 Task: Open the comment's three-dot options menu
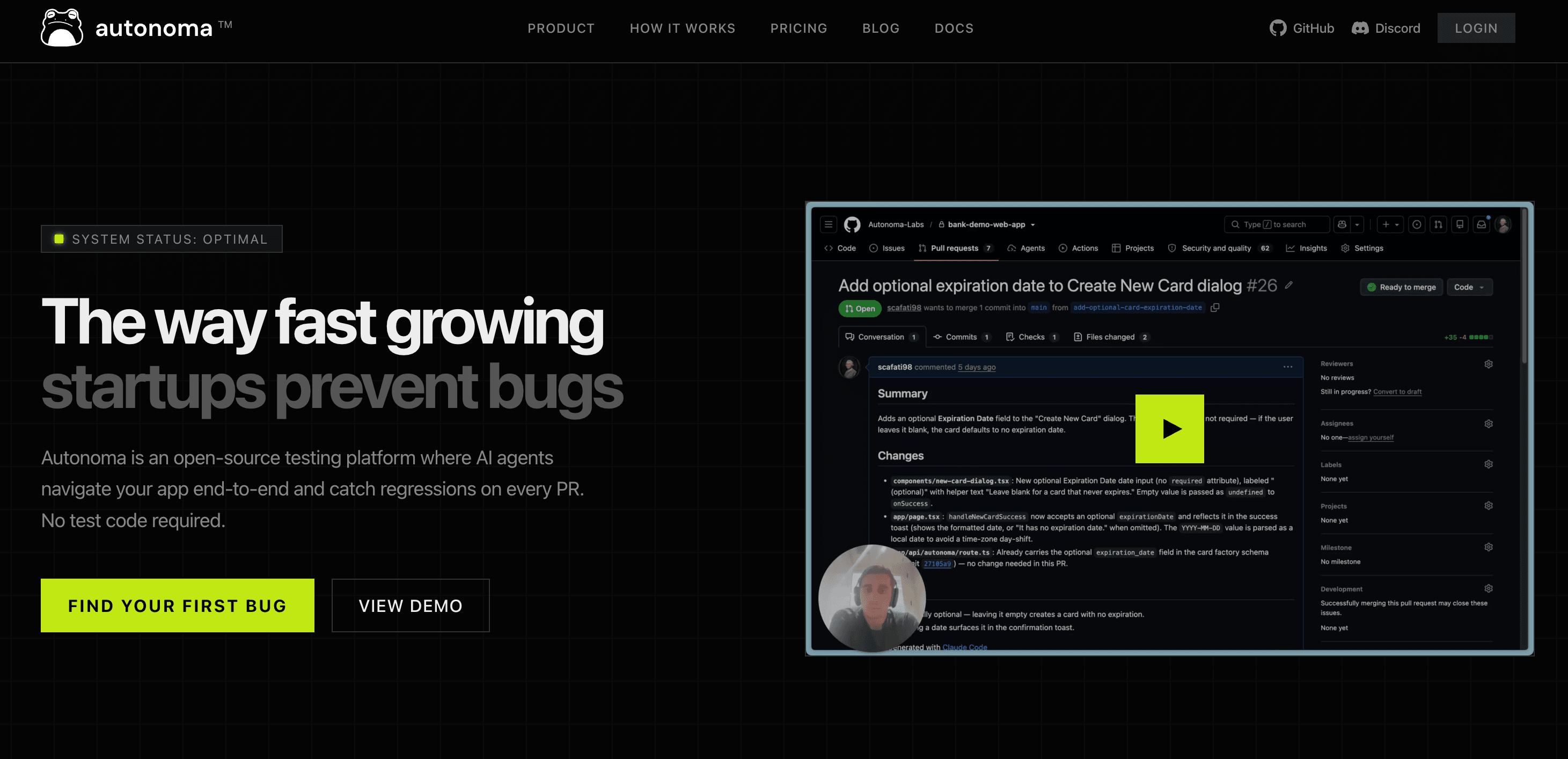[1288, 367]
